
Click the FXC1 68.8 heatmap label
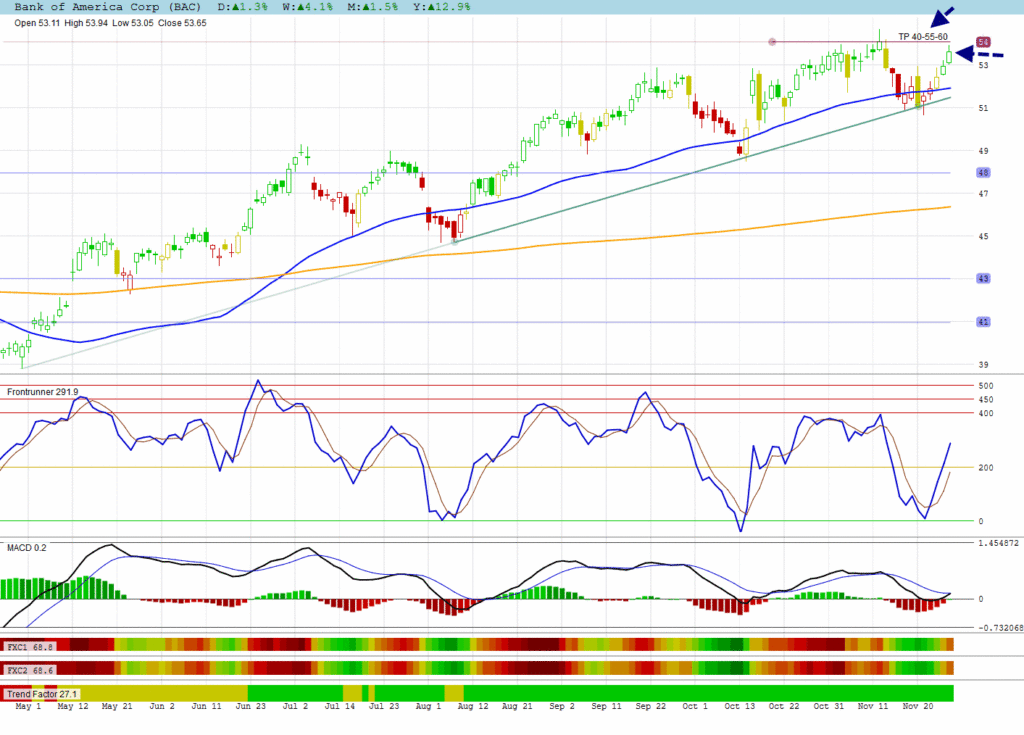point(30,646)
